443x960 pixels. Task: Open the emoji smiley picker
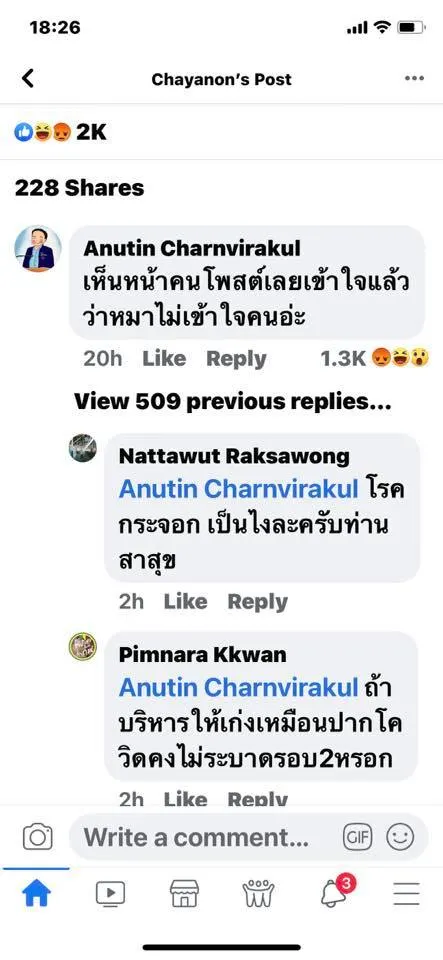coord(400,837)
